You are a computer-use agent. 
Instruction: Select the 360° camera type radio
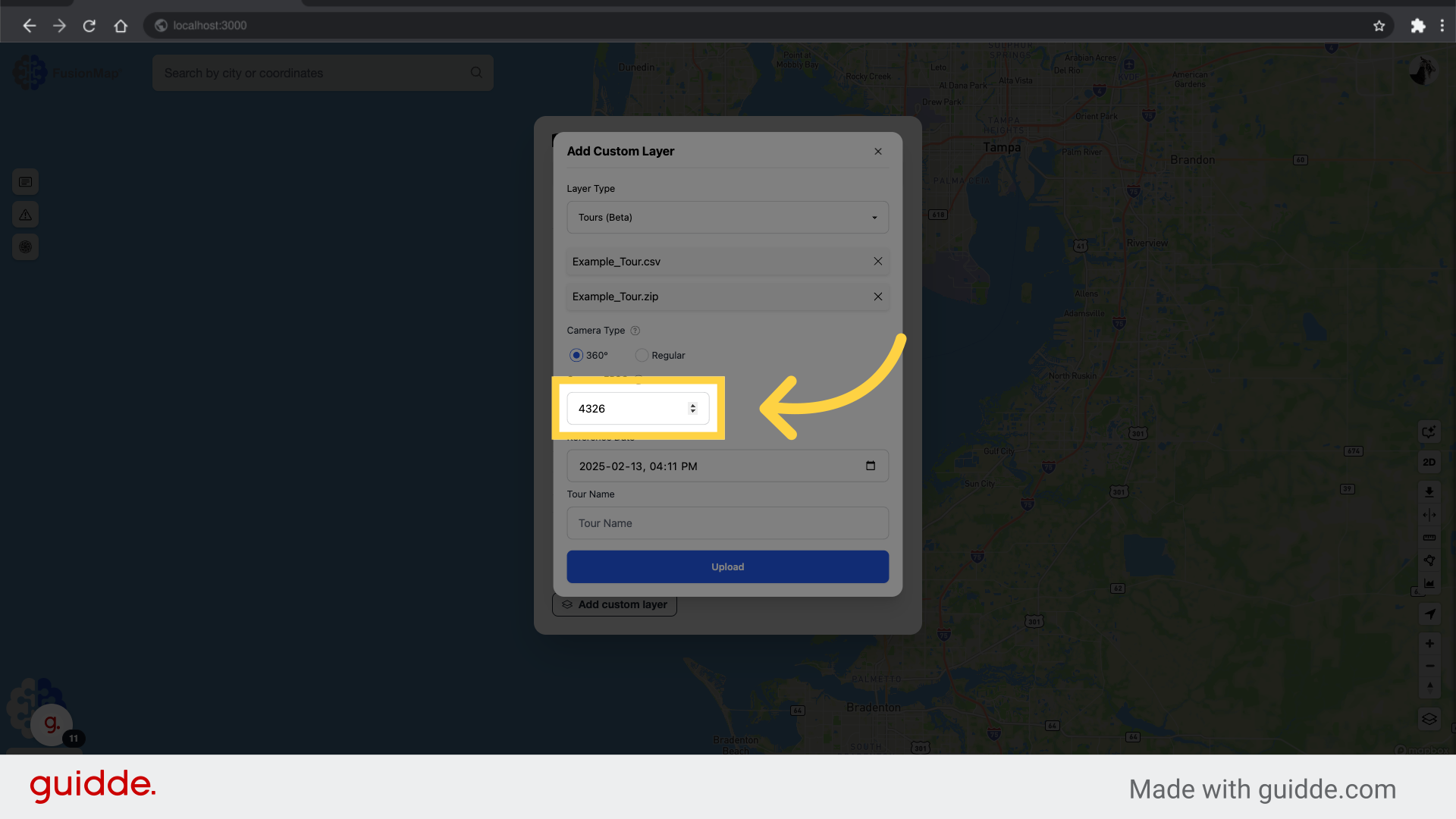[576, 355]
